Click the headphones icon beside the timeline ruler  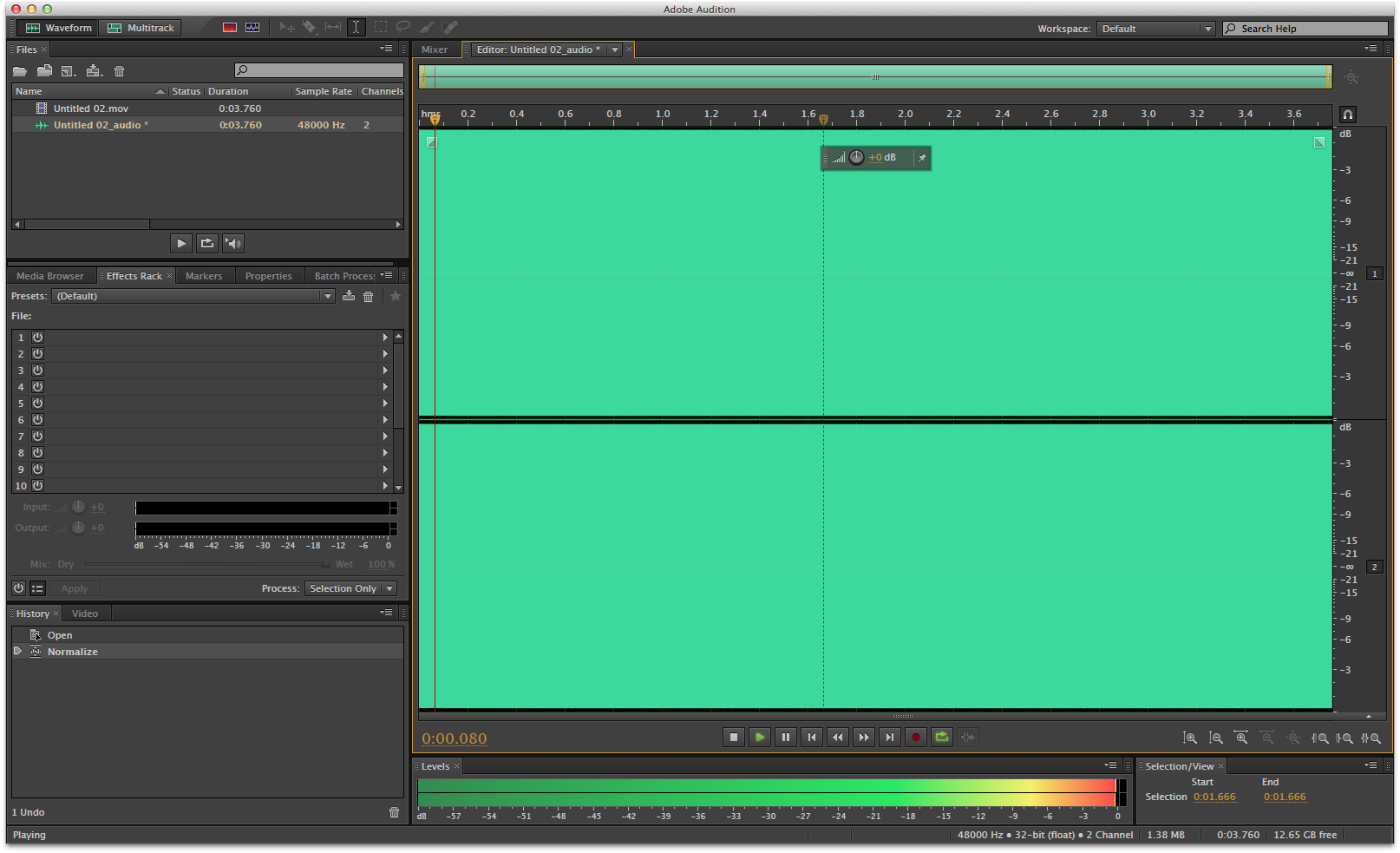[1347, 115]
